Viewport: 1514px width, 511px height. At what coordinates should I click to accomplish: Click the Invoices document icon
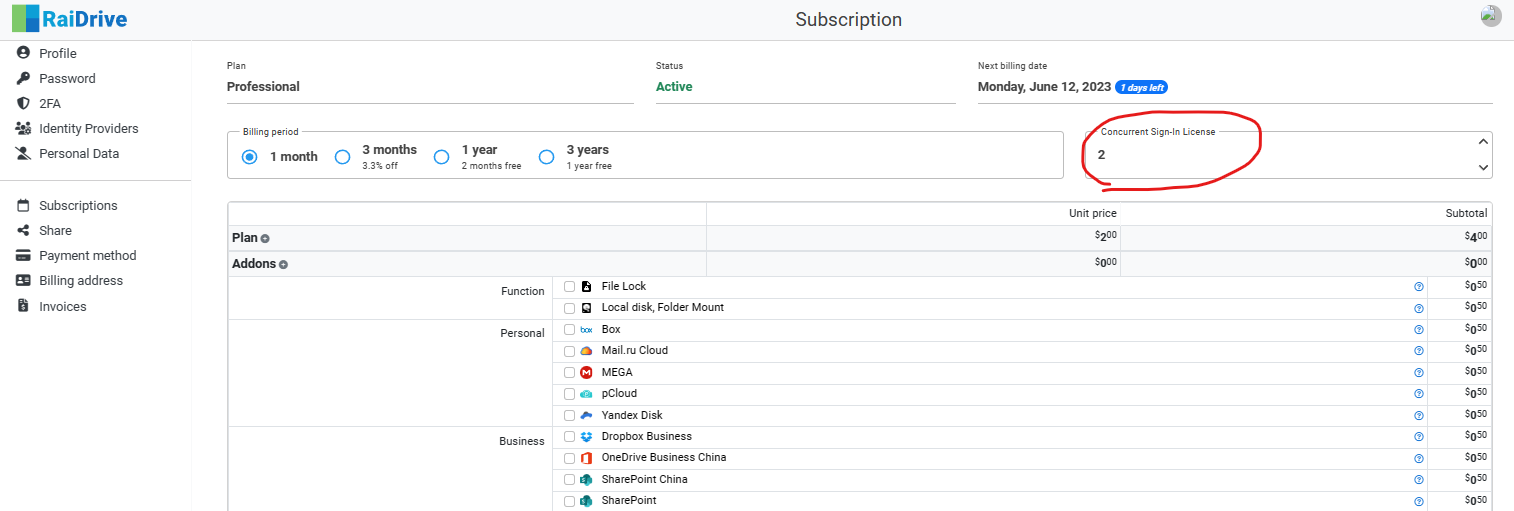click(x=23, y=306)
